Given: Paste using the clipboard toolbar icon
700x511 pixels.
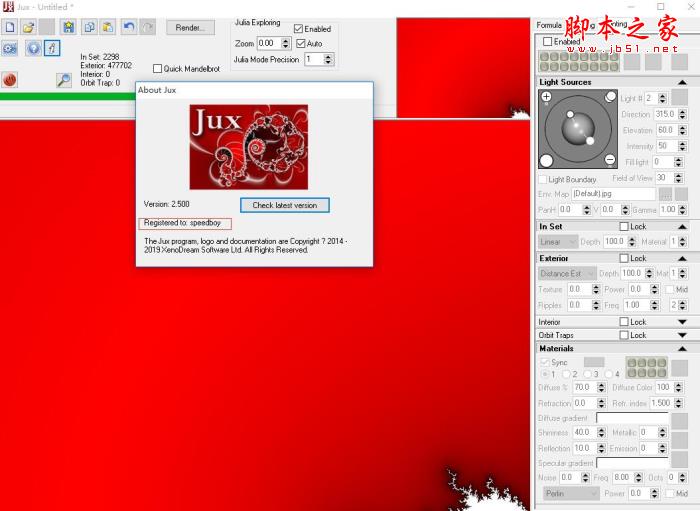Looking at the screenshot, I should [108, 27].
